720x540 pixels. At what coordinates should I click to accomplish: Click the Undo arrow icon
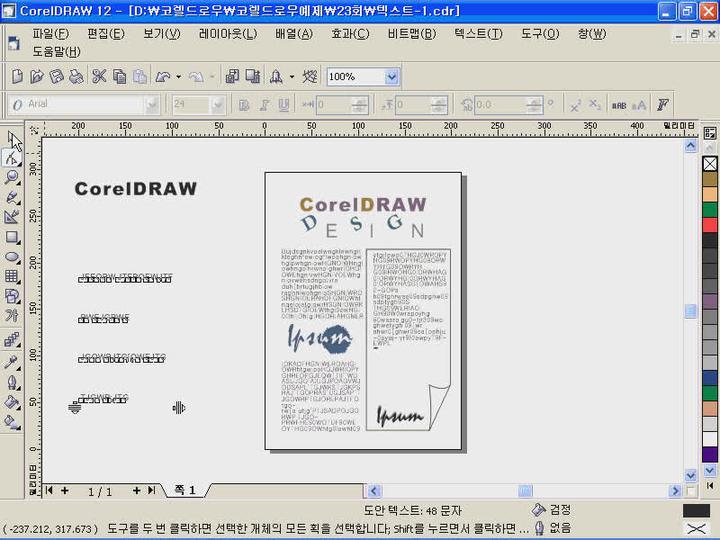click(163, 76)
